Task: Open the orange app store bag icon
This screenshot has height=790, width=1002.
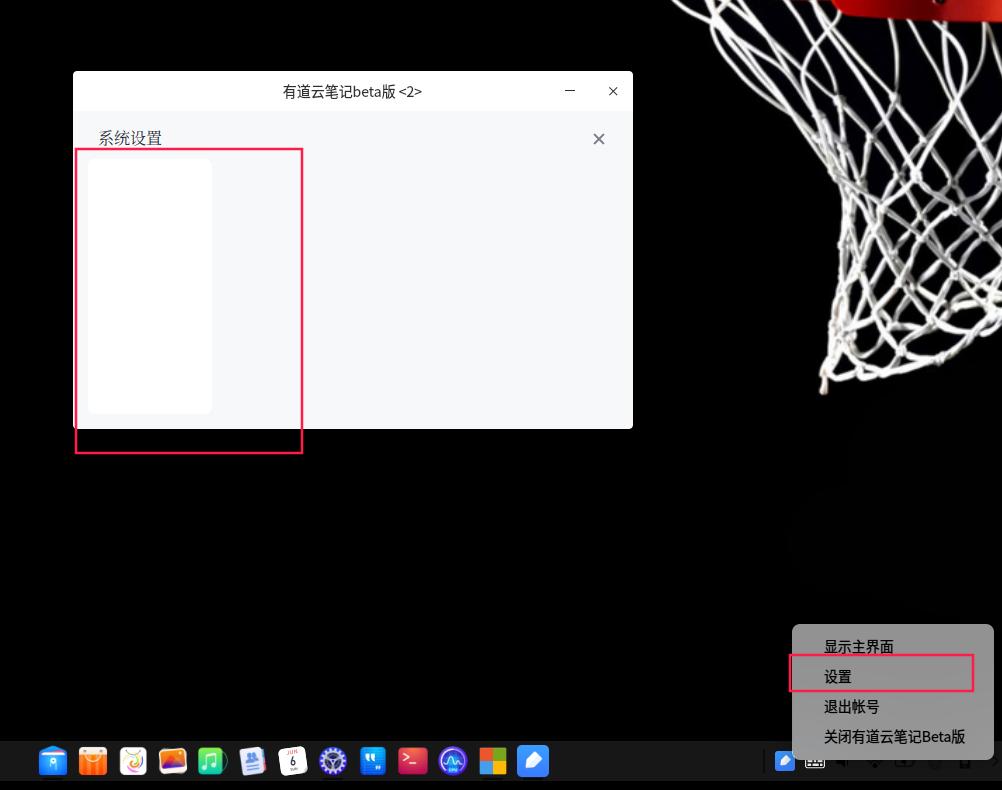Action: click(x=93, y=761)
